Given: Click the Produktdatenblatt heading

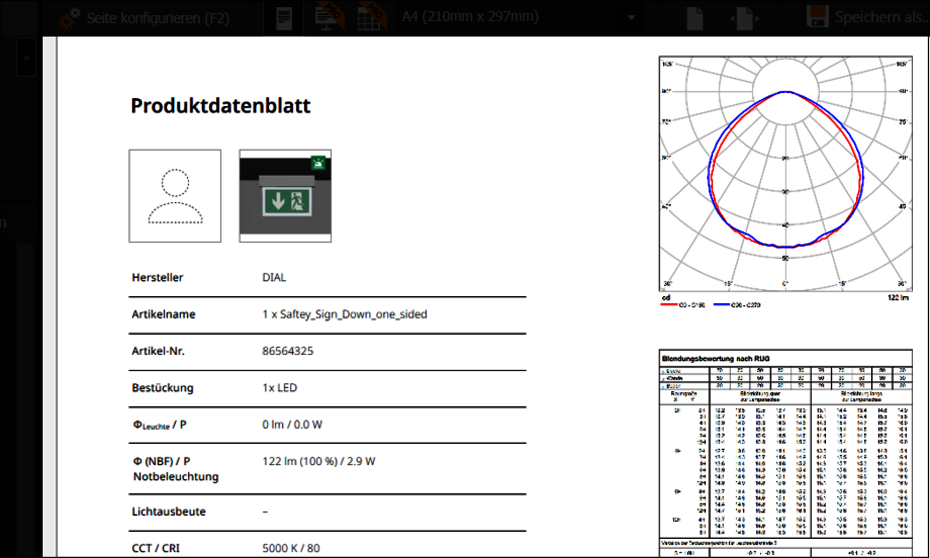Looking at the screenshot, I should [x=220, y=106].
